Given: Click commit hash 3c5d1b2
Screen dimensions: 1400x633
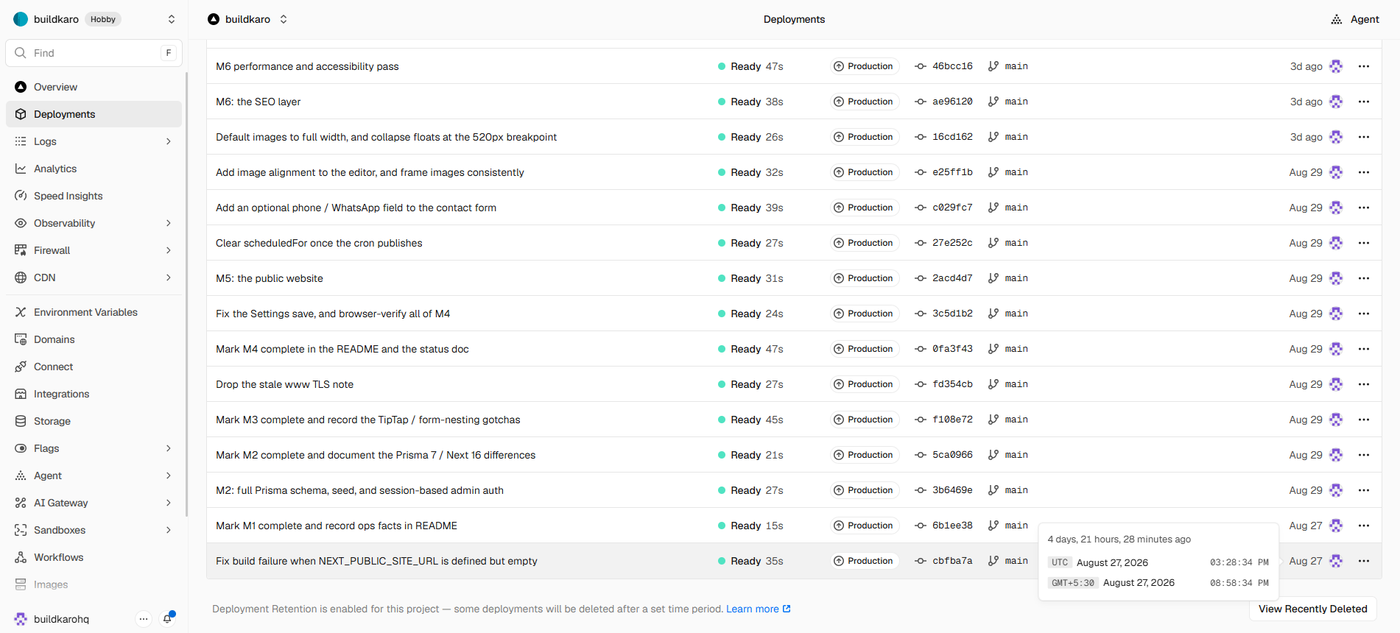Looking at the screenshot, I should tap(952, 314).
